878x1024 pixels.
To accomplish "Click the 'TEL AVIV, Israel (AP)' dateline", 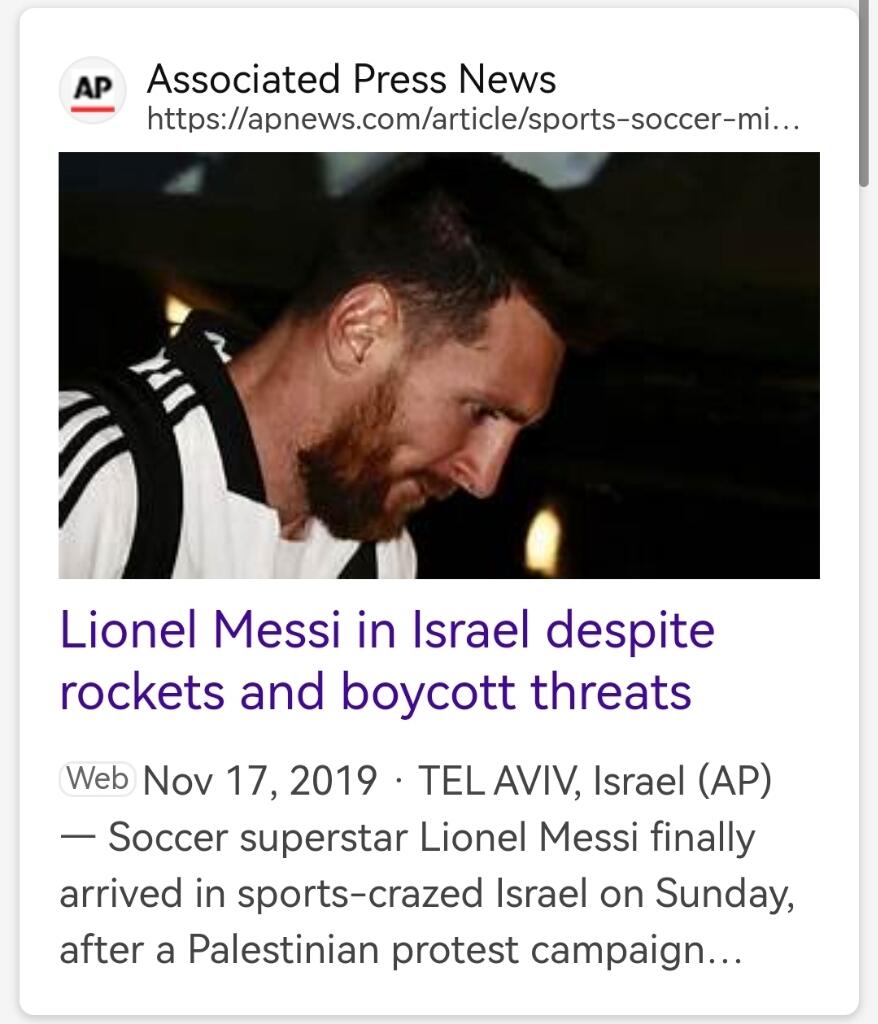I will [x=594, y=780].
